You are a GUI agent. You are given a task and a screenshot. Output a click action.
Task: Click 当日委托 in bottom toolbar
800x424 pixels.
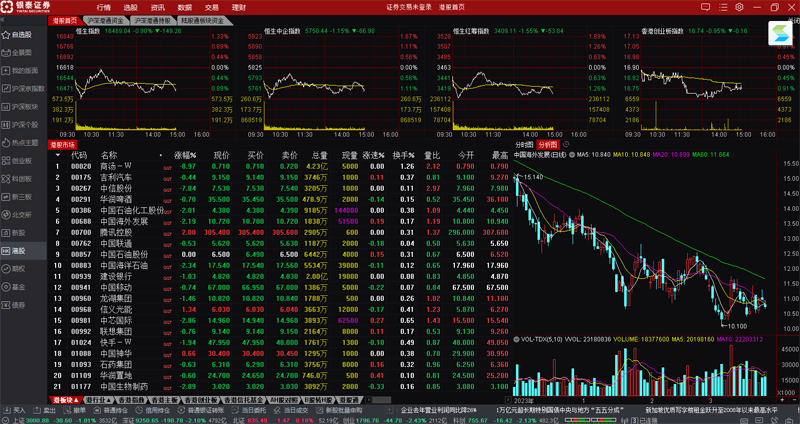[249, 410]
